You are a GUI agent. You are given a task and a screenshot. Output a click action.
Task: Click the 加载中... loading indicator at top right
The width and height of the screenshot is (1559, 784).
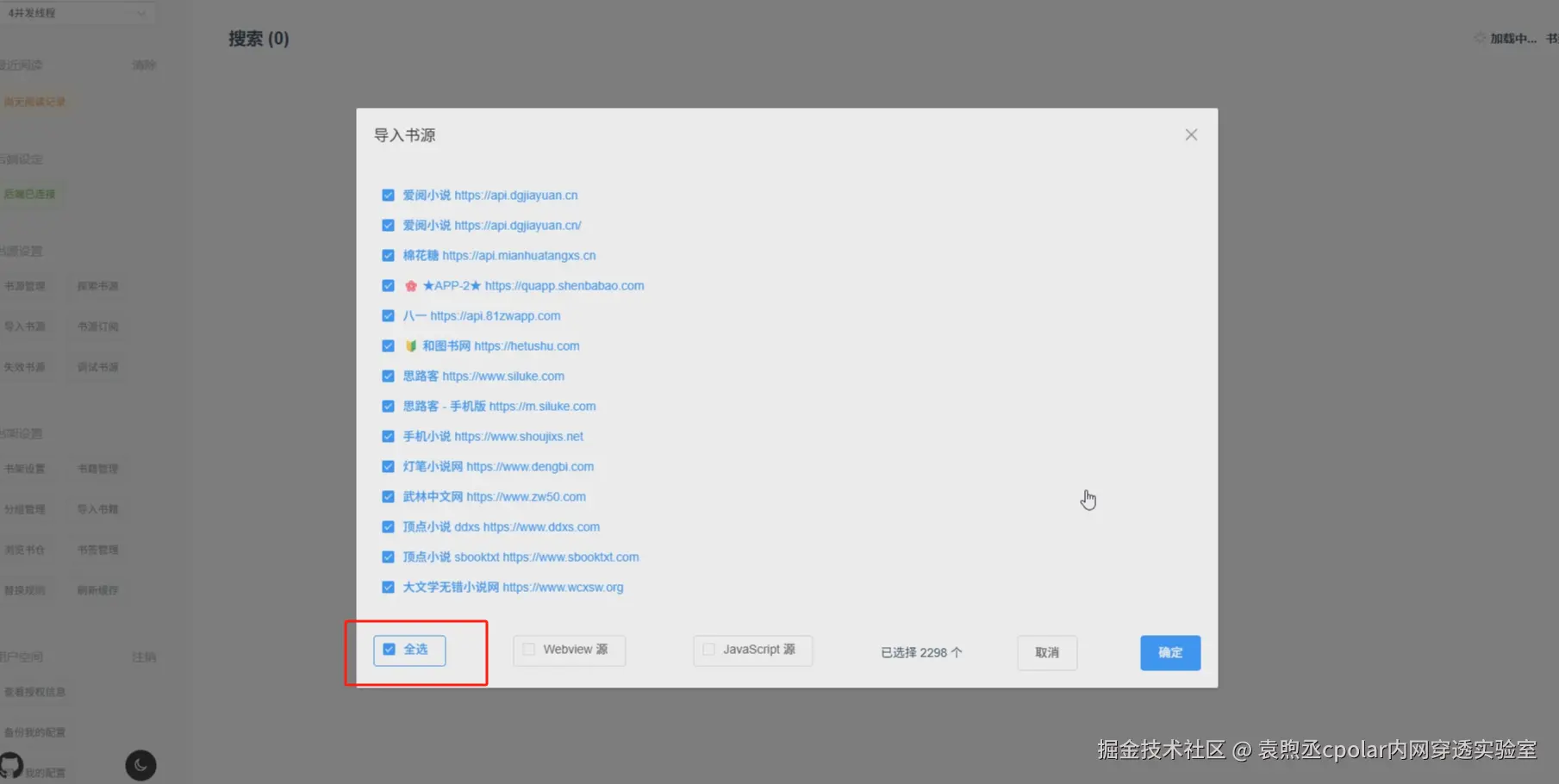(1506, 39)
